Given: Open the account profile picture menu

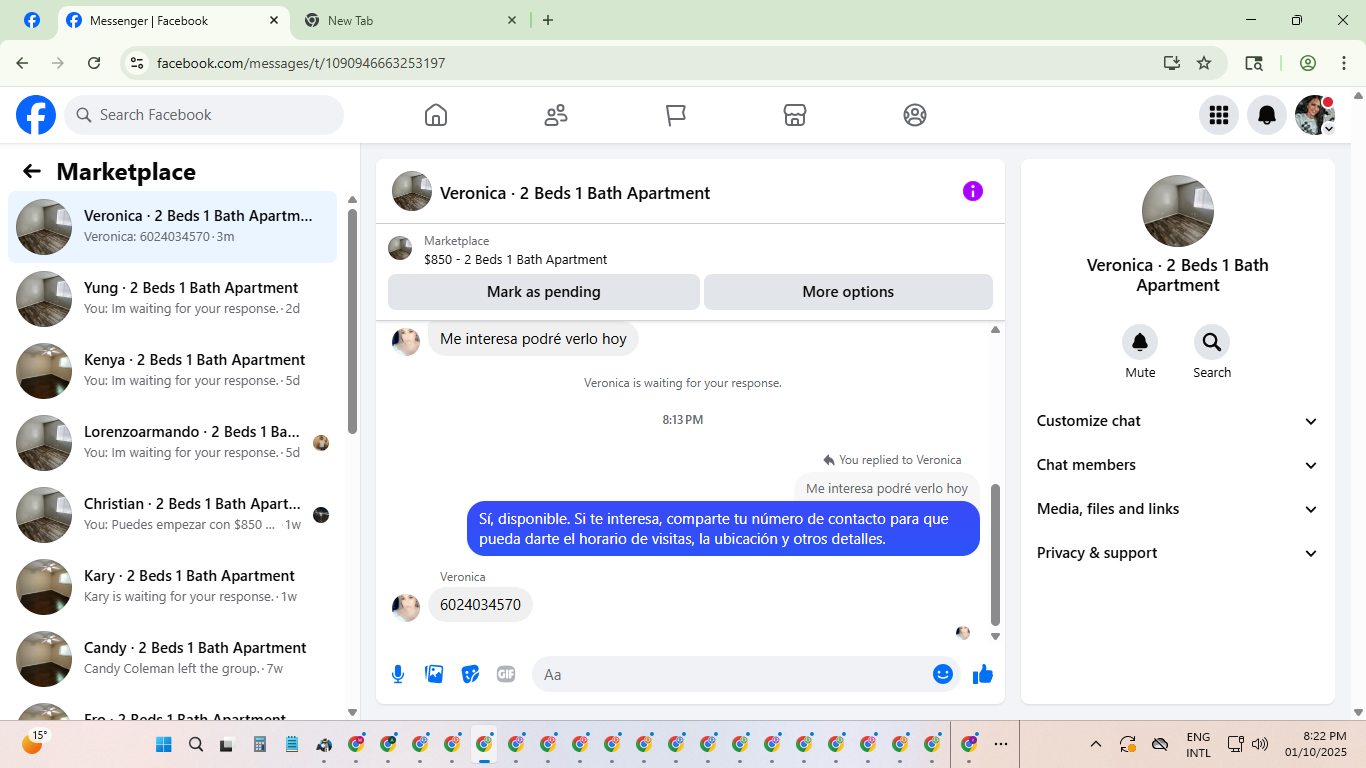Looking at the screenshot, I should (1315, 115).
